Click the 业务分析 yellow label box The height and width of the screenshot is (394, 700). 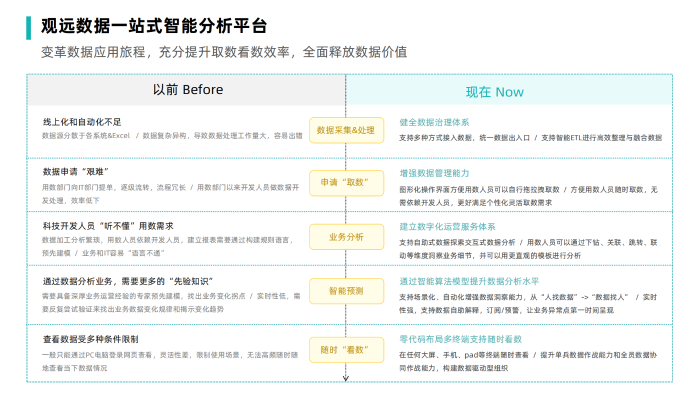pyautogui.click(x=346, y=237)
